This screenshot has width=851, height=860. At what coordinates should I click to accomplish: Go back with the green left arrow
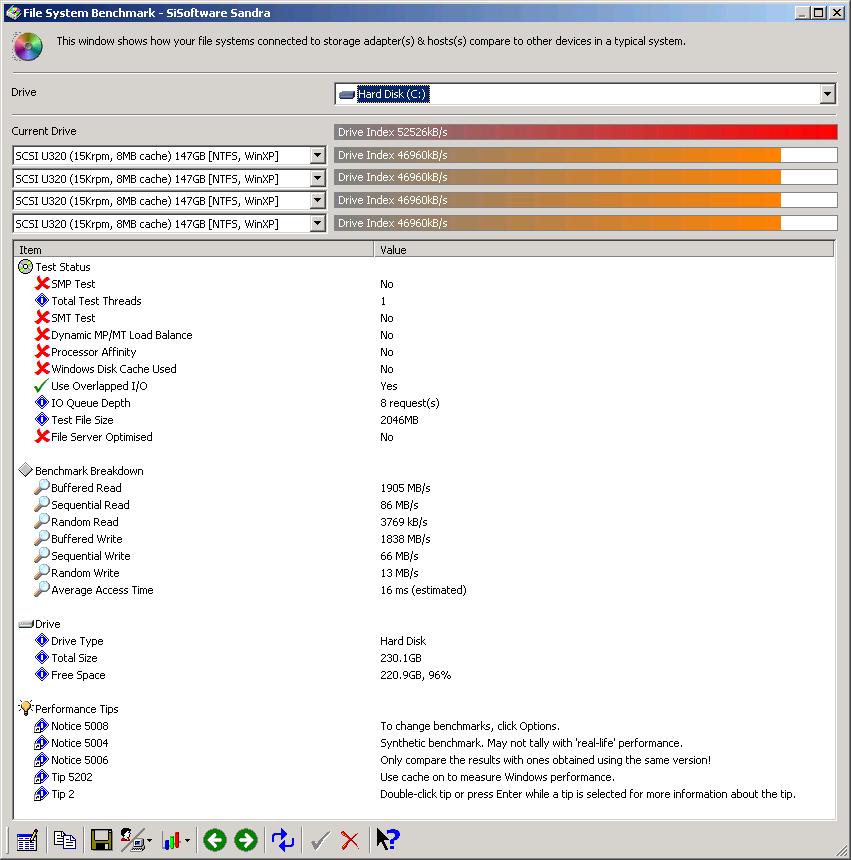tap(214, 840)
